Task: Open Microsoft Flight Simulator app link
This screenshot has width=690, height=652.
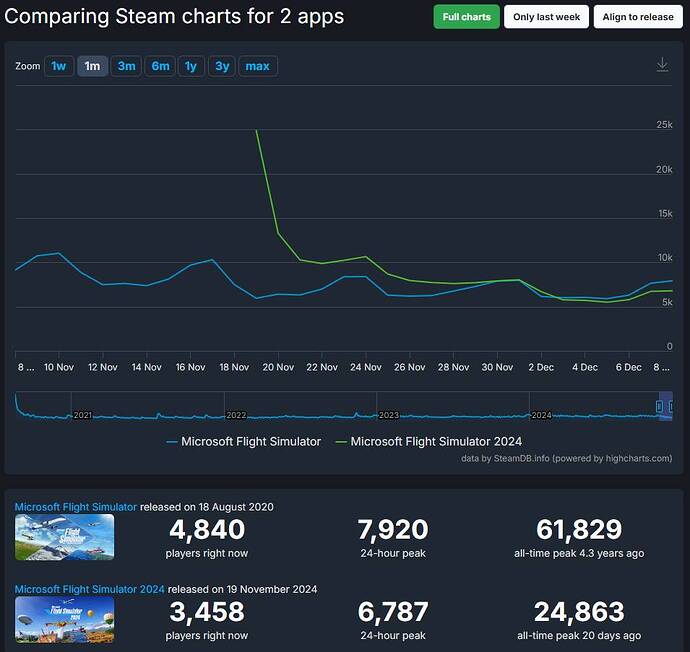Action: pos(76,507)
